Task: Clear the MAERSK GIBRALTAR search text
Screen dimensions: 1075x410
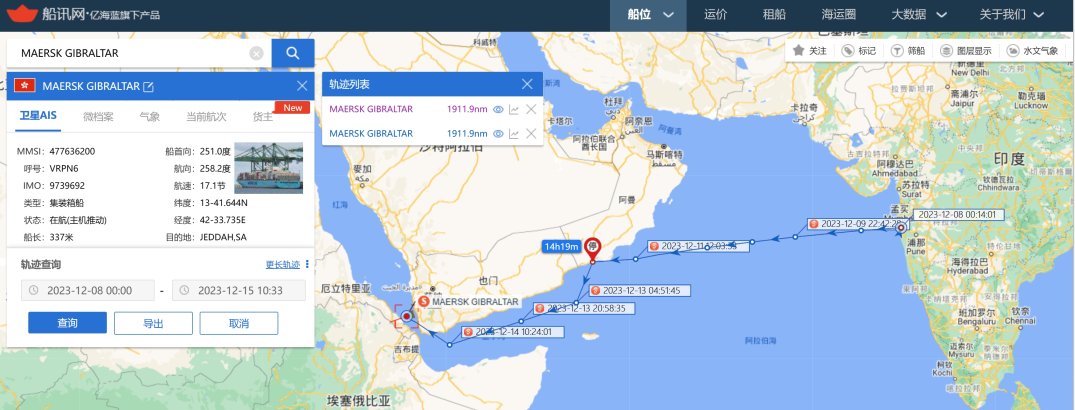Action: click(256, 53)
